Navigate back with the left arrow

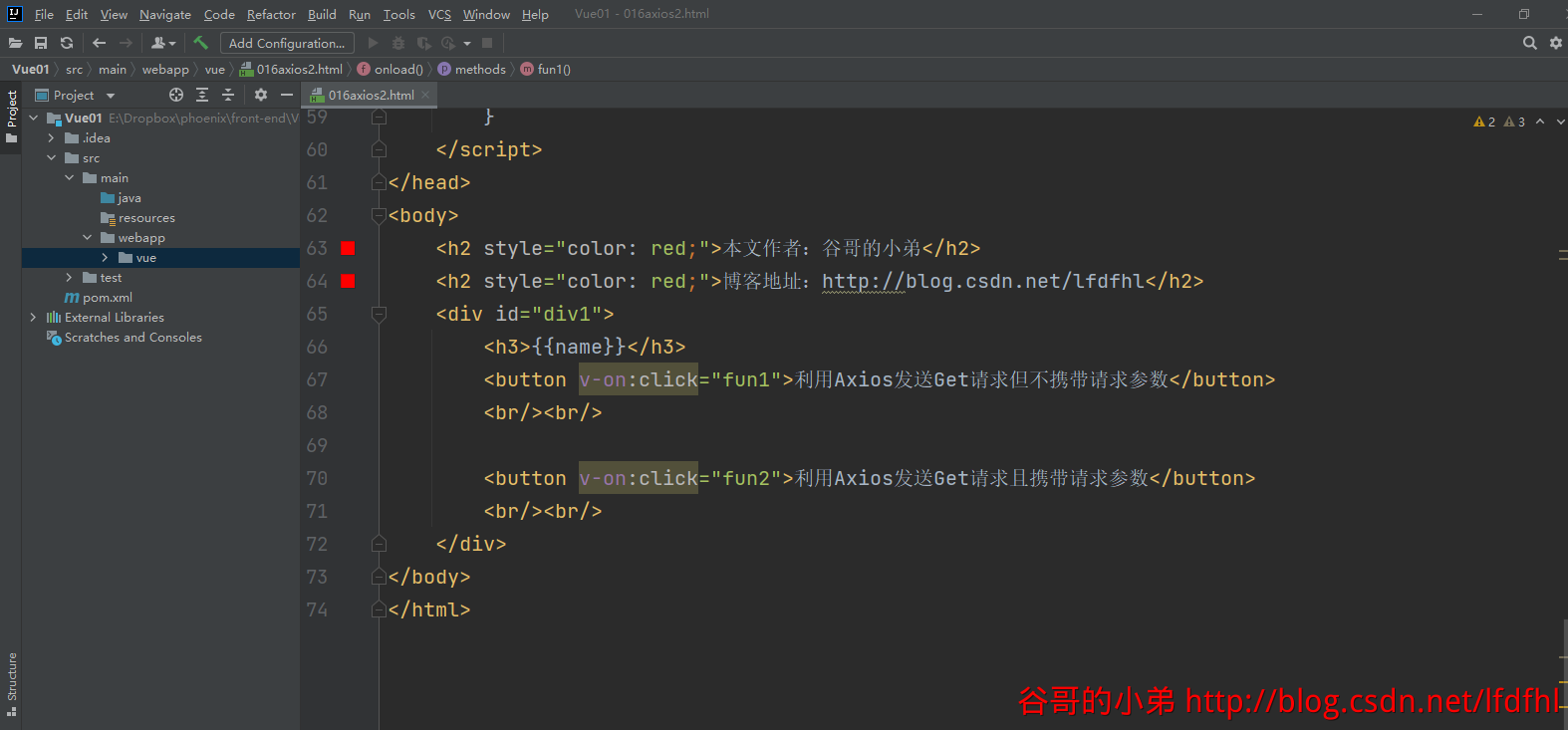(x=99, y=43)
